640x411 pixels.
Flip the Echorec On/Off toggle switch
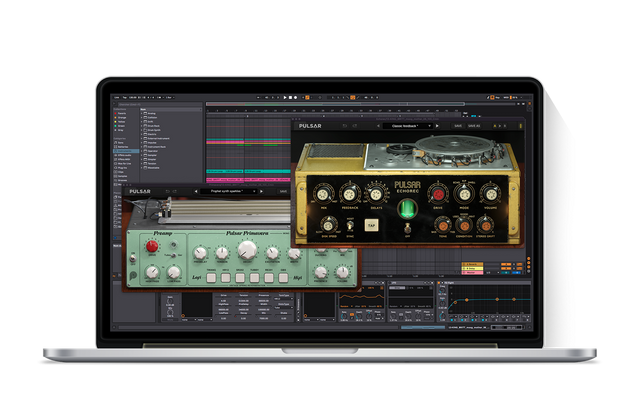pyautogui.click(x=406, y=228)
